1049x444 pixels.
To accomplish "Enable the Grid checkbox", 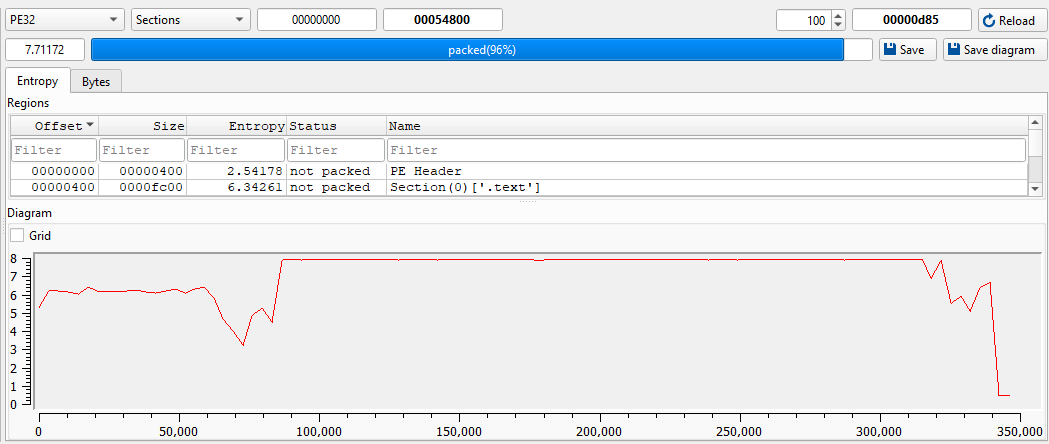I will tap(17, 236).
